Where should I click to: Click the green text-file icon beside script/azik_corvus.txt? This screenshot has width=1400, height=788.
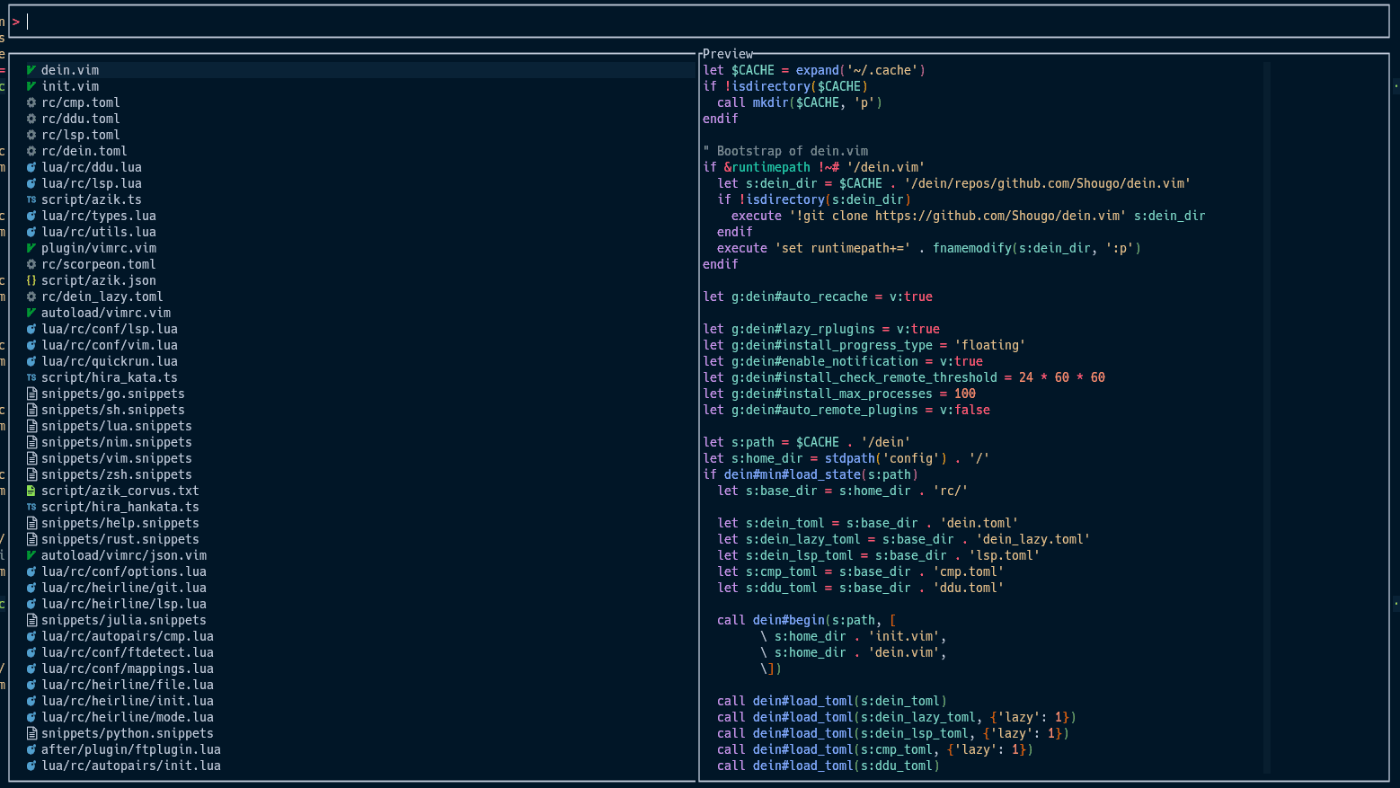click(x=31, y=490)
